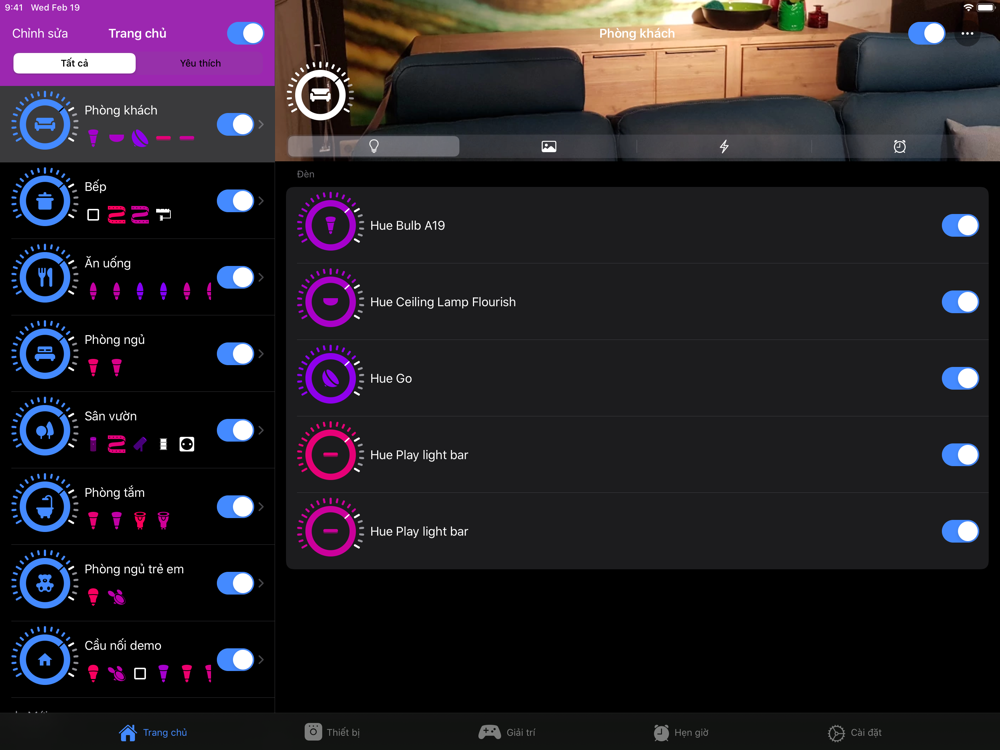This screenshot has height=750, width=1000.
Task: Switch off the first Hue Play light bar
Action: 960,455
